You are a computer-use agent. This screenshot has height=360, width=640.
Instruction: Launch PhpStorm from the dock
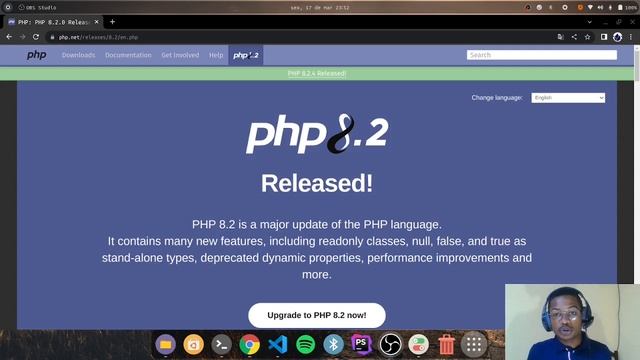tap(362, 344)
